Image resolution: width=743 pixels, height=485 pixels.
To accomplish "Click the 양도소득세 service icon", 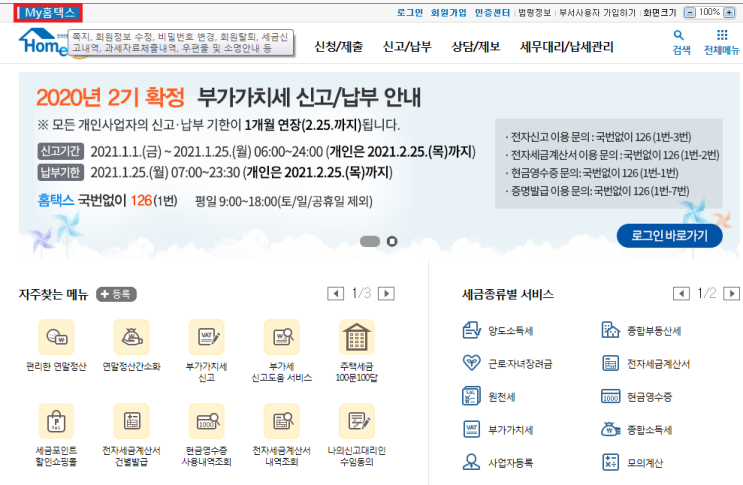I will point(471,330).
